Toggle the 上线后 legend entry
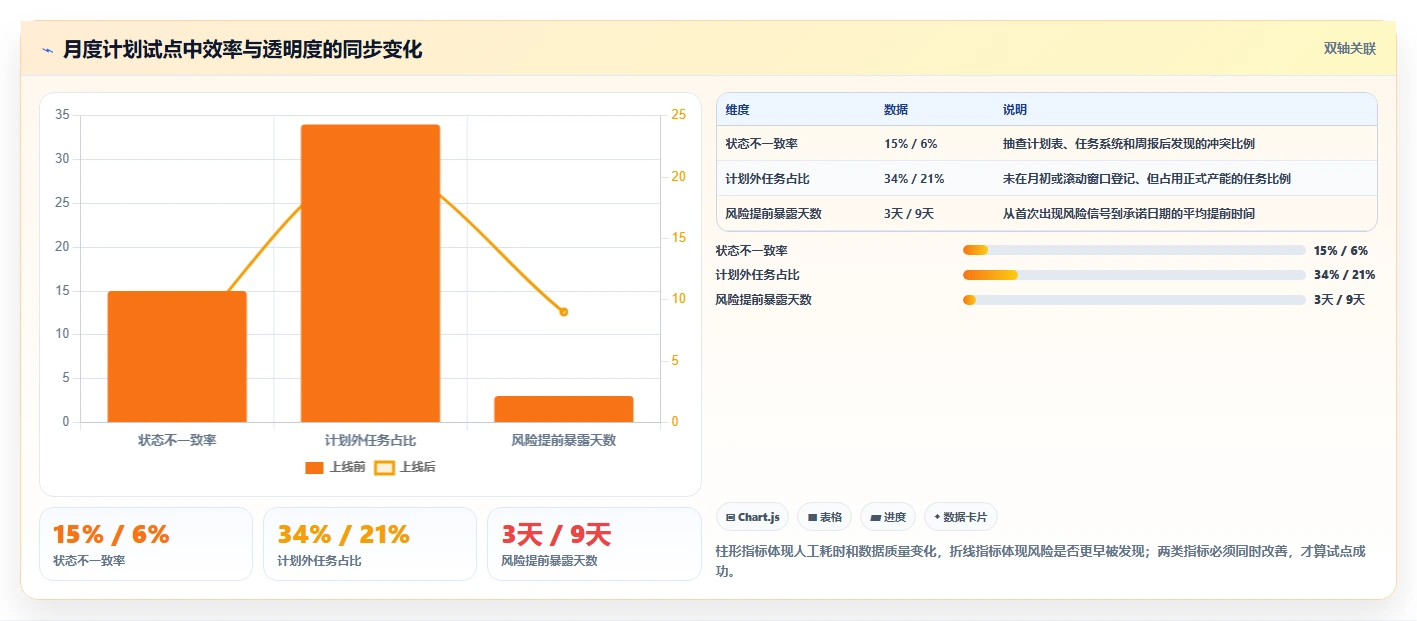The width and height of the screenshot is (1417, 621). (x=405, y=467)
